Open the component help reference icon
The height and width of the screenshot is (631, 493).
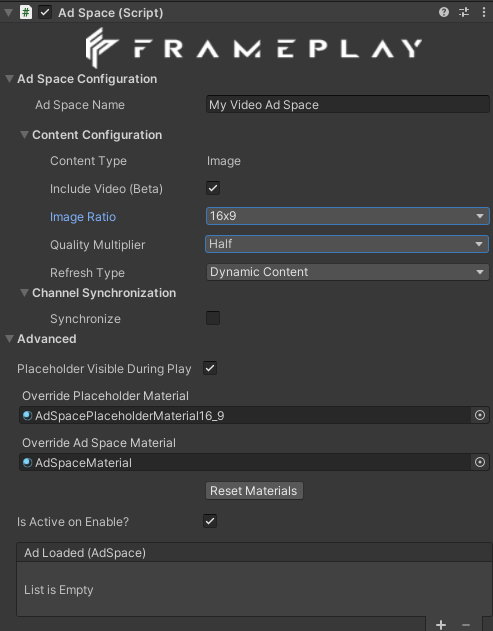tap(443, 12)
